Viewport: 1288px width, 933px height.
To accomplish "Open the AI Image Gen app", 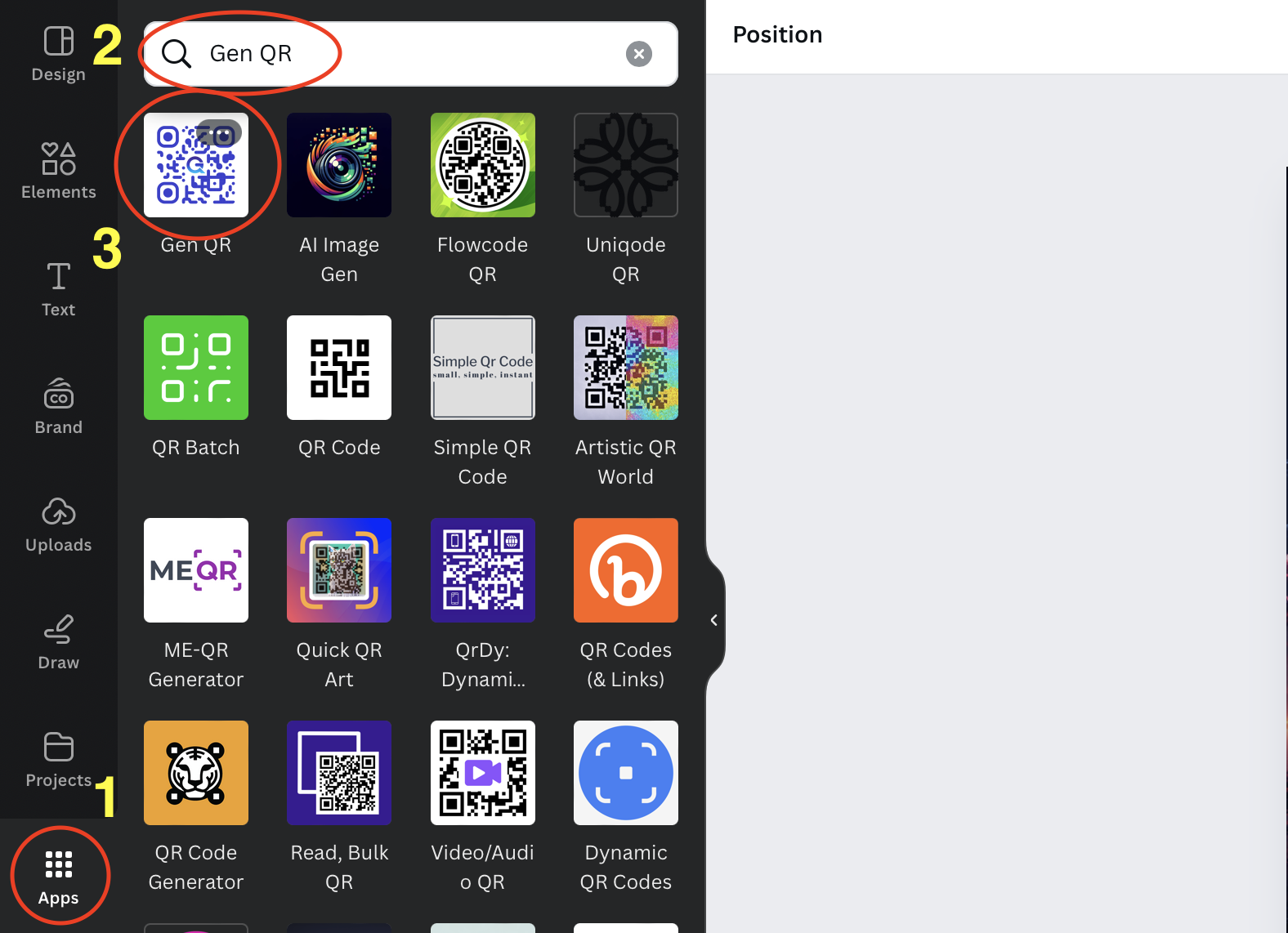I will (339, 165).
